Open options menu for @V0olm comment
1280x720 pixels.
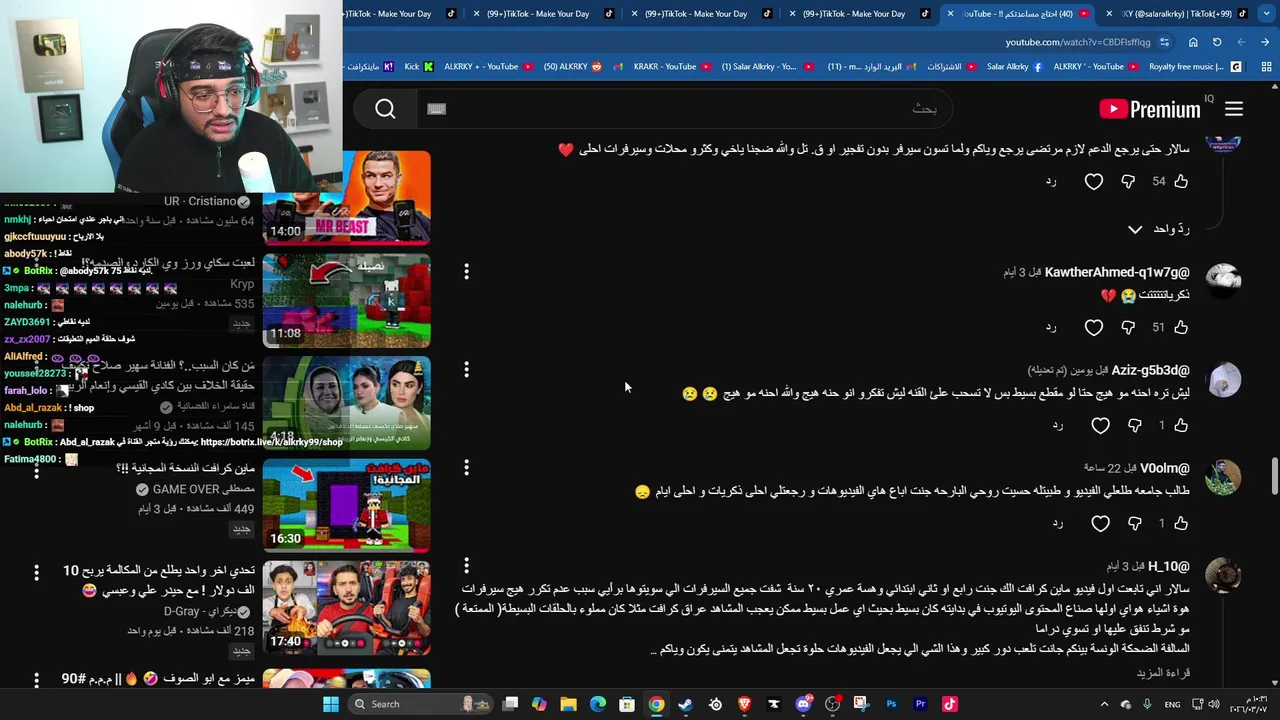tap(466, 468)
